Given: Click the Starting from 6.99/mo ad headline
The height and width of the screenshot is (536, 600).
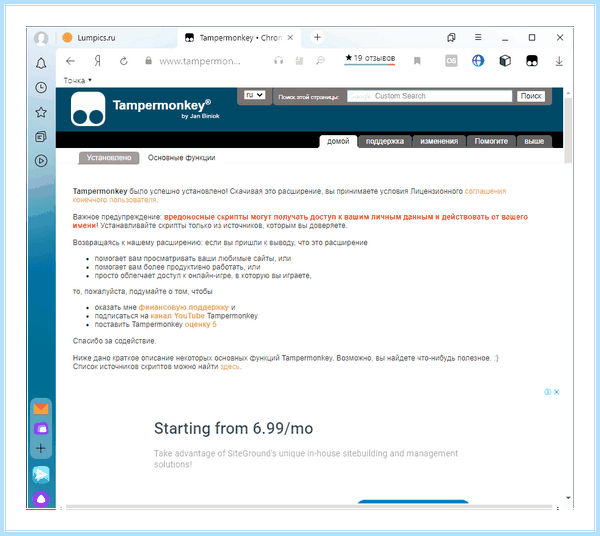Looking at the screenshot, I should point(233,428).
